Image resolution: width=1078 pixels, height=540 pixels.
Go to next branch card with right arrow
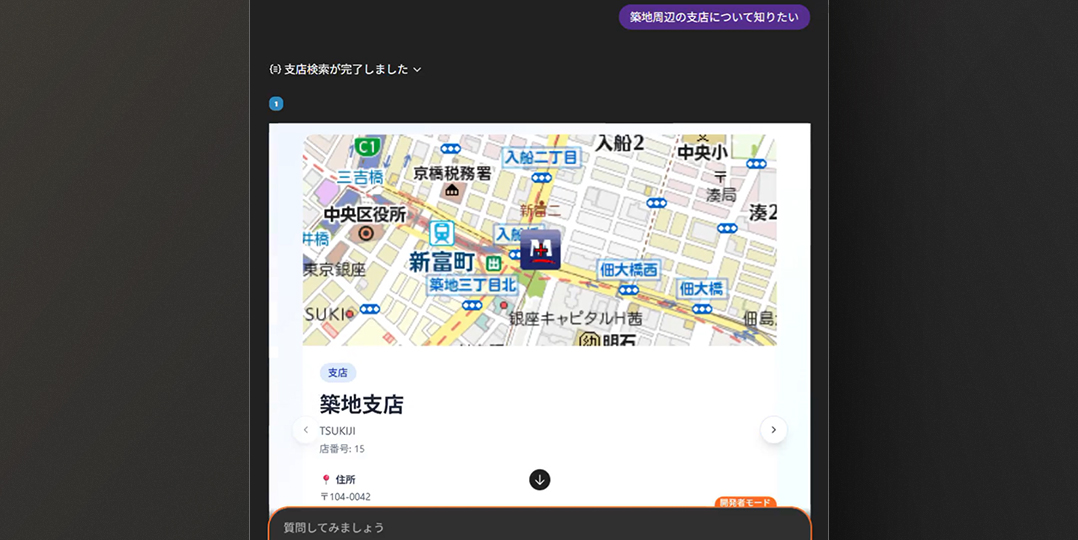tap(773, 429)
